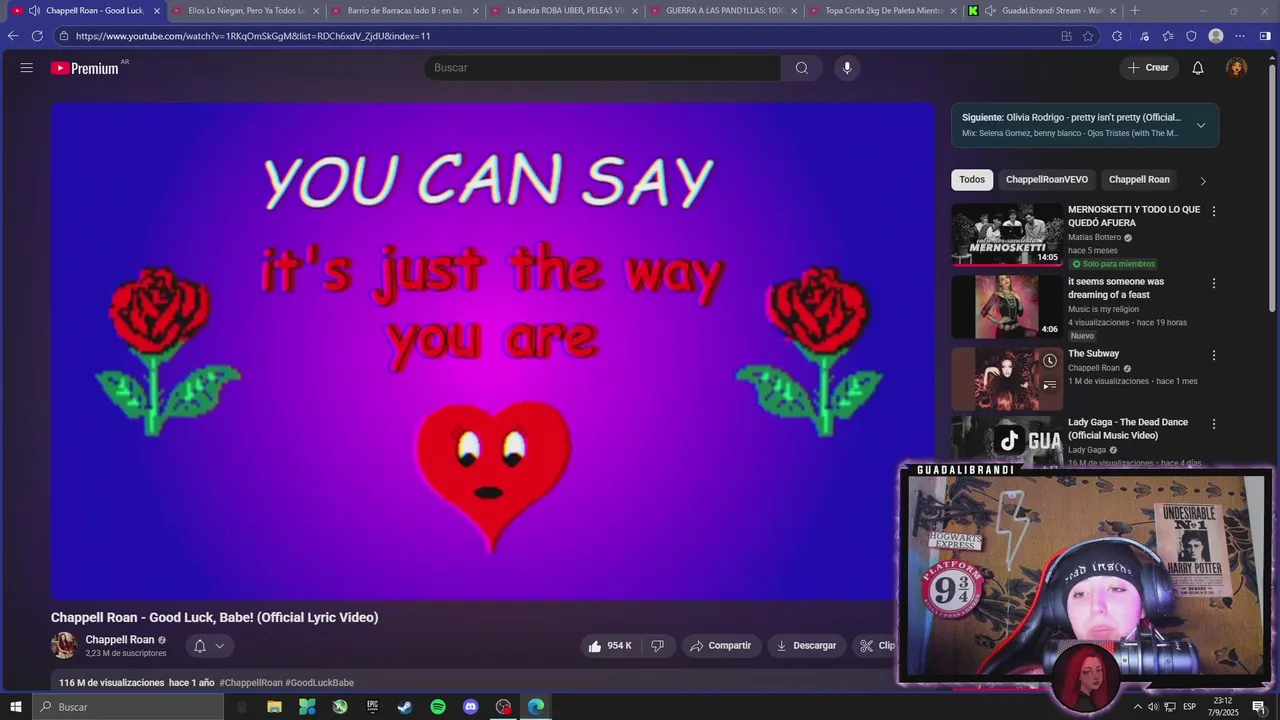Open the Windows Start menu
The image size is (1280, 720).
(15, 707)
